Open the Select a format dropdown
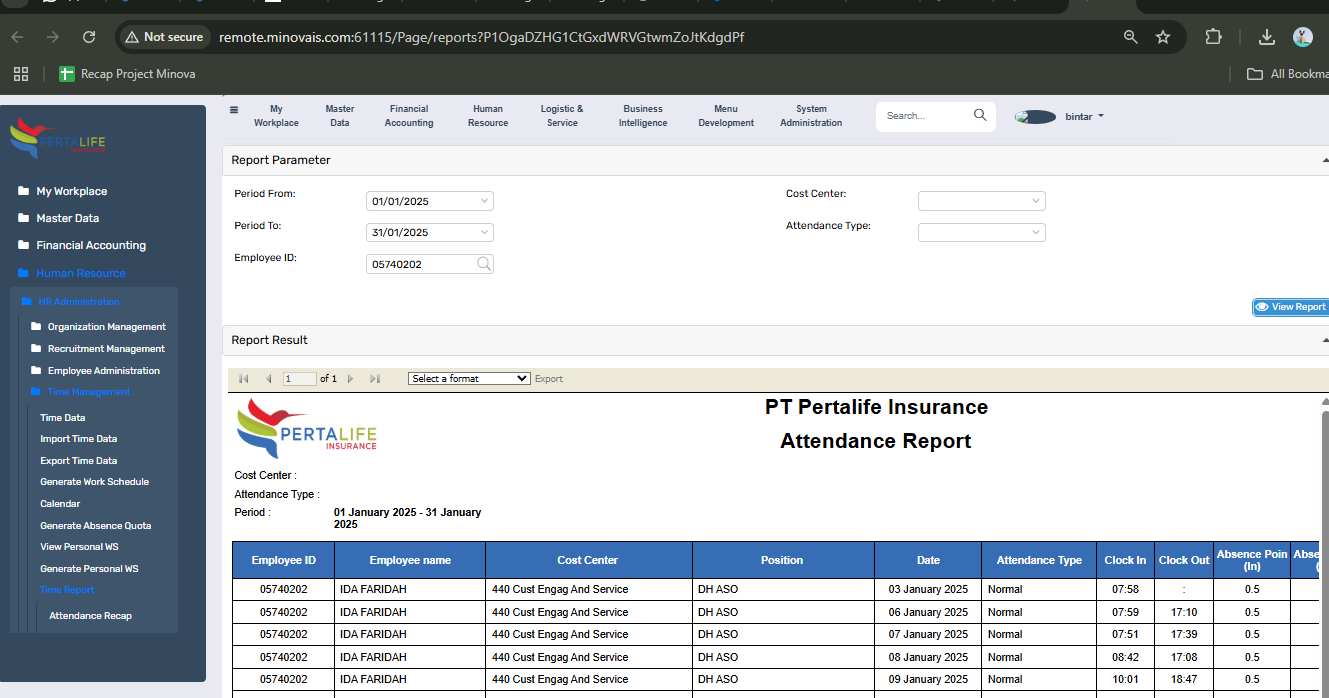 point(469,379)
